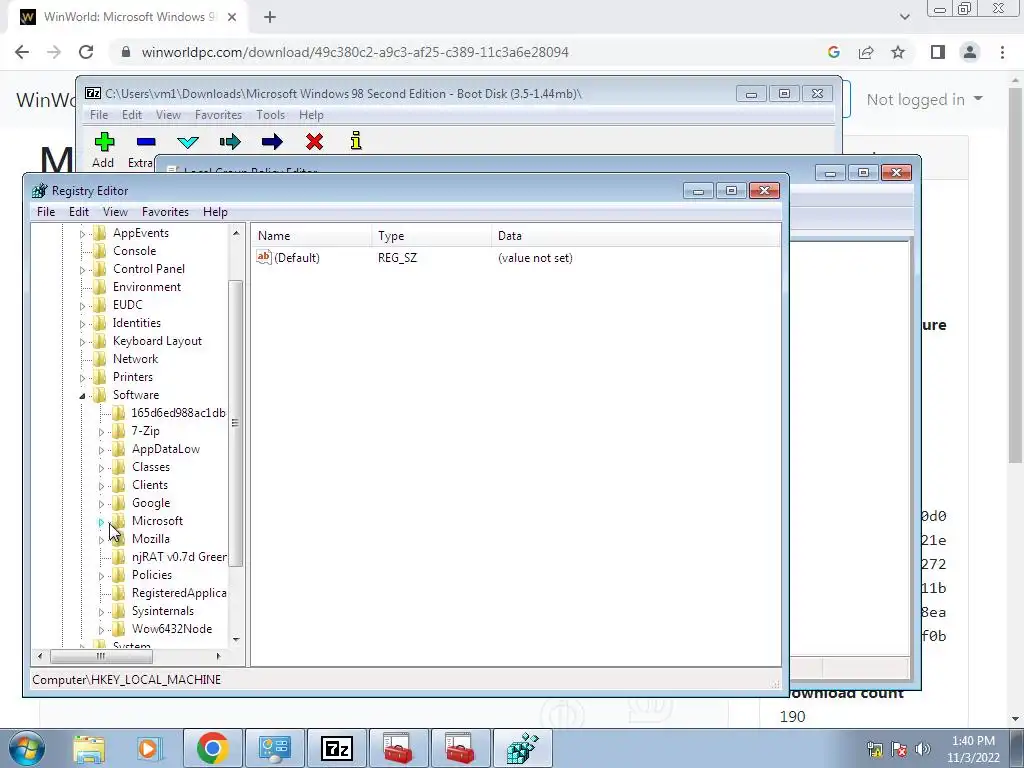
Task: Open Registry Editor Favorites menu
Action: click(165, 212)
